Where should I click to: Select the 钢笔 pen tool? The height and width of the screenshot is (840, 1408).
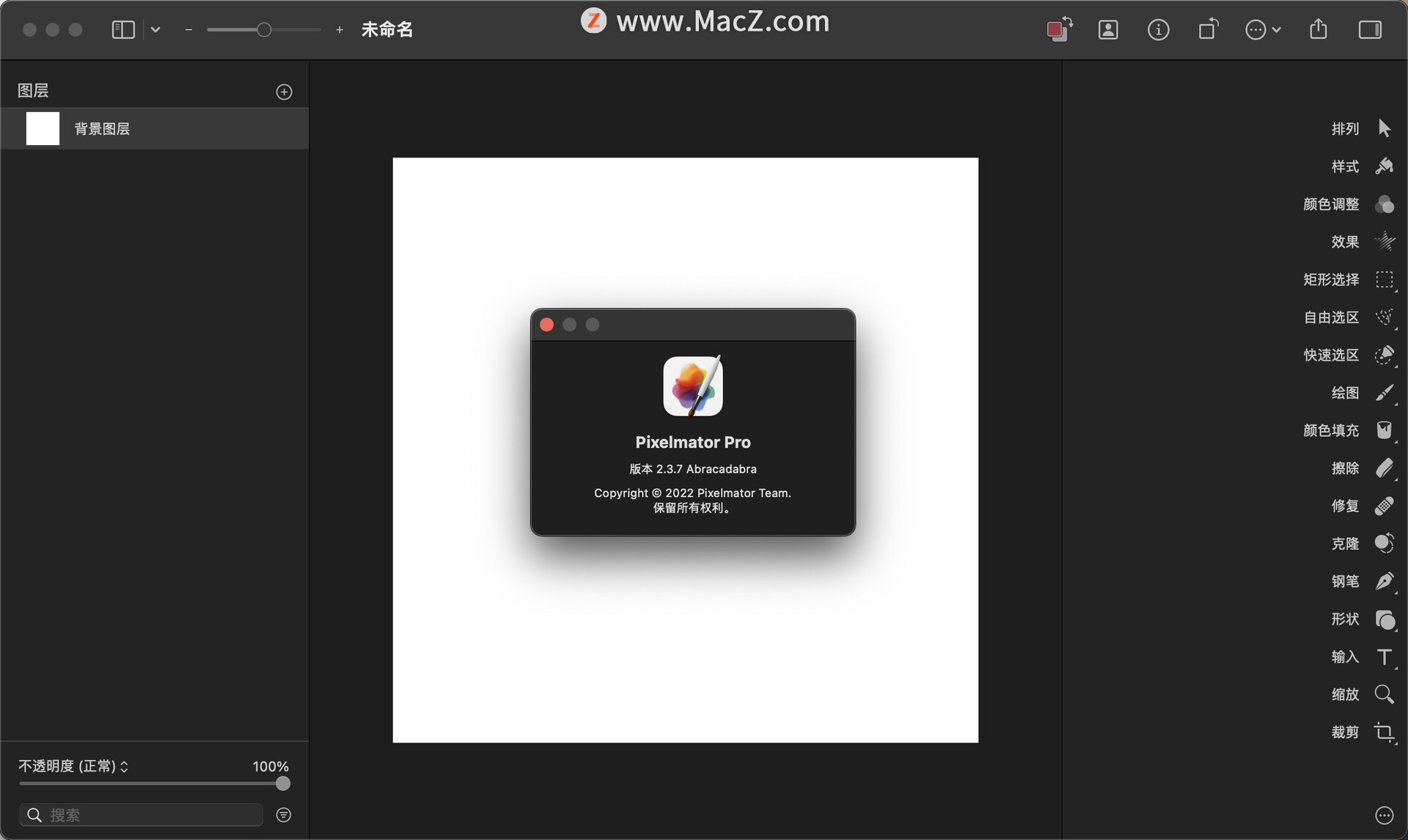(x=1384, y=581)
